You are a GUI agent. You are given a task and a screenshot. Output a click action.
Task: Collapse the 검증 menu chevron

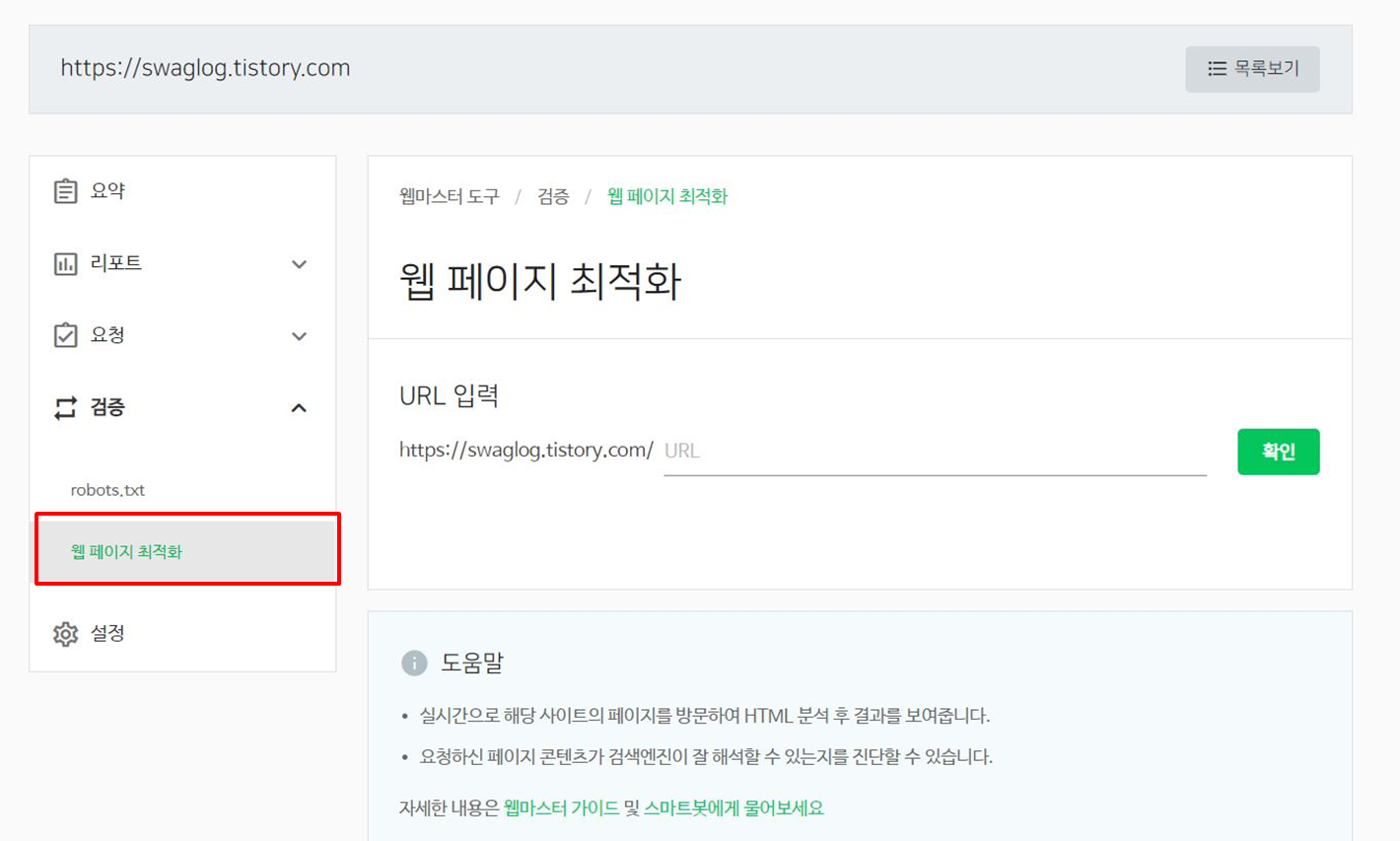click(x=299, y=407)
